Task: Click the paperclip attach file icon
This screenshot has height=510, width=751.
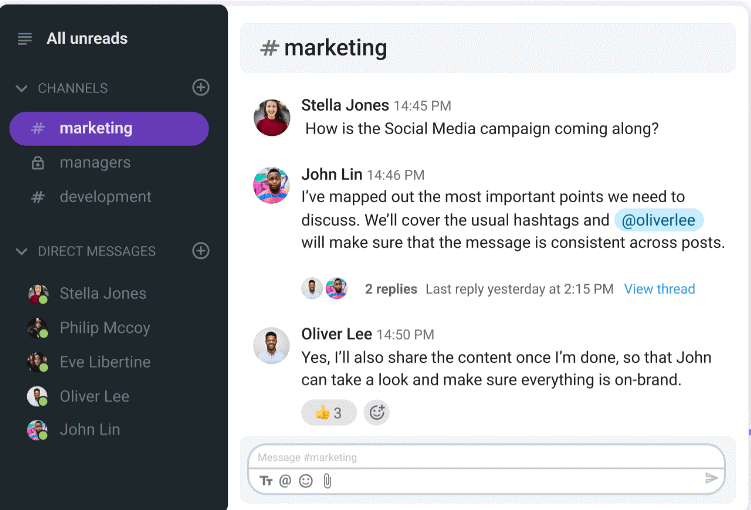Action: coord(327,480)
